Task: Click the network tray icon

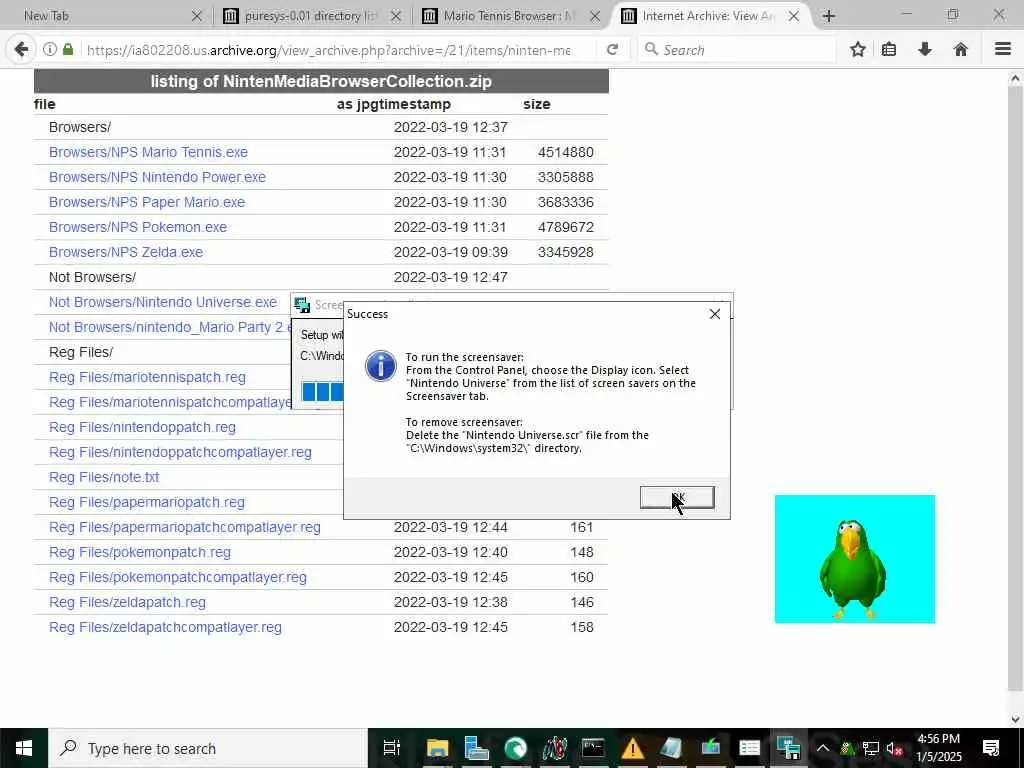Action: pyautogui.click(x=871, y=748)
